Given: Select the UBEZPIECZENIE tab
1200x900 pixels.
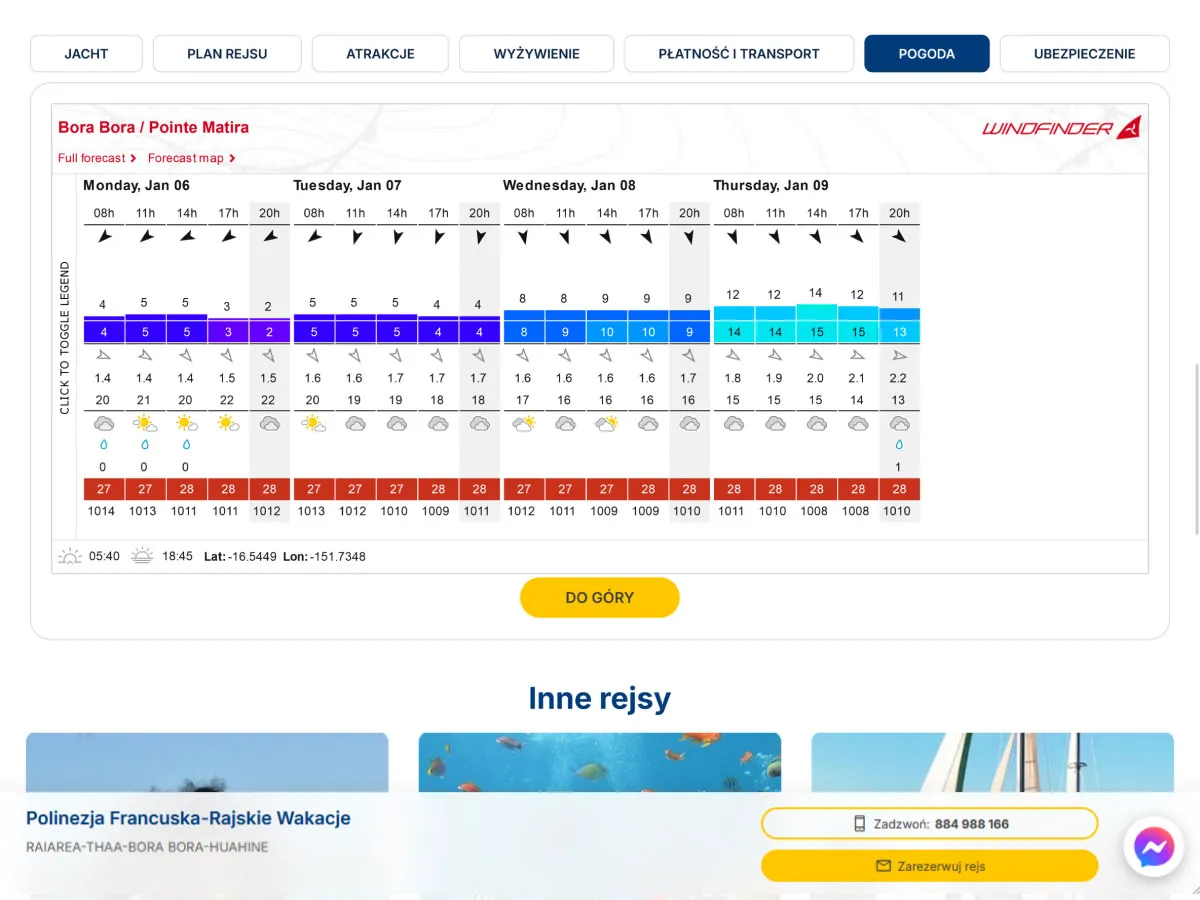Looking at the screenshot, I should (1084, 54).
